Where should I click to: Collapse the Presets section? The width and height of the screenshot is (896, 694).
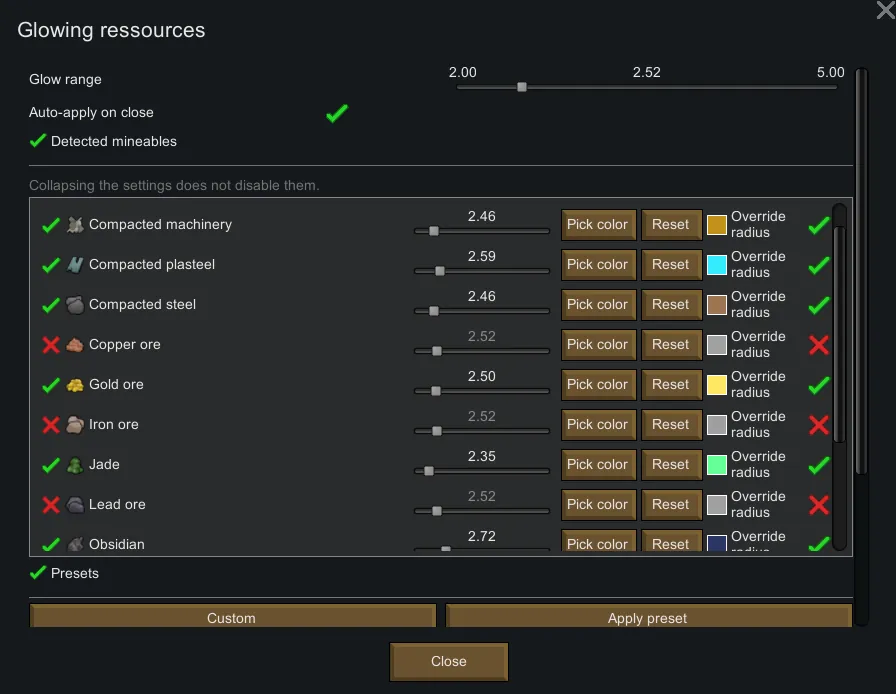click(38, 573)
